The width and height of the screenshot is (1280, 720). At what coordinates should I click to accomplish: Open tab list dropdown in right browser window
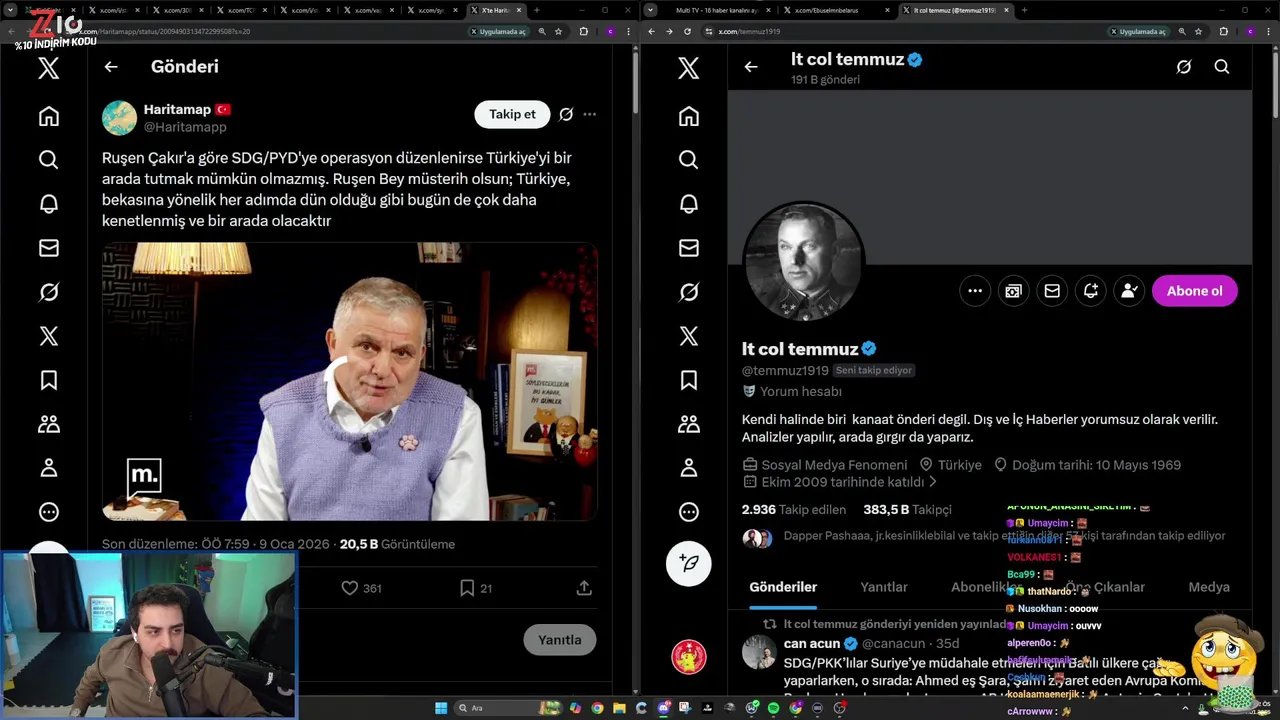click(x=652, y=10)
